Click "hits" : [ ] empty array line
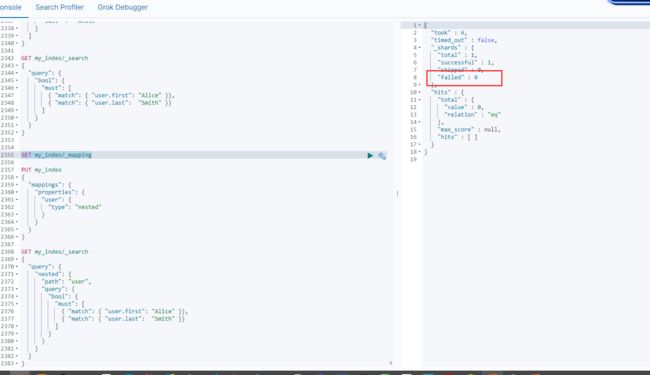 click(457, 137)
